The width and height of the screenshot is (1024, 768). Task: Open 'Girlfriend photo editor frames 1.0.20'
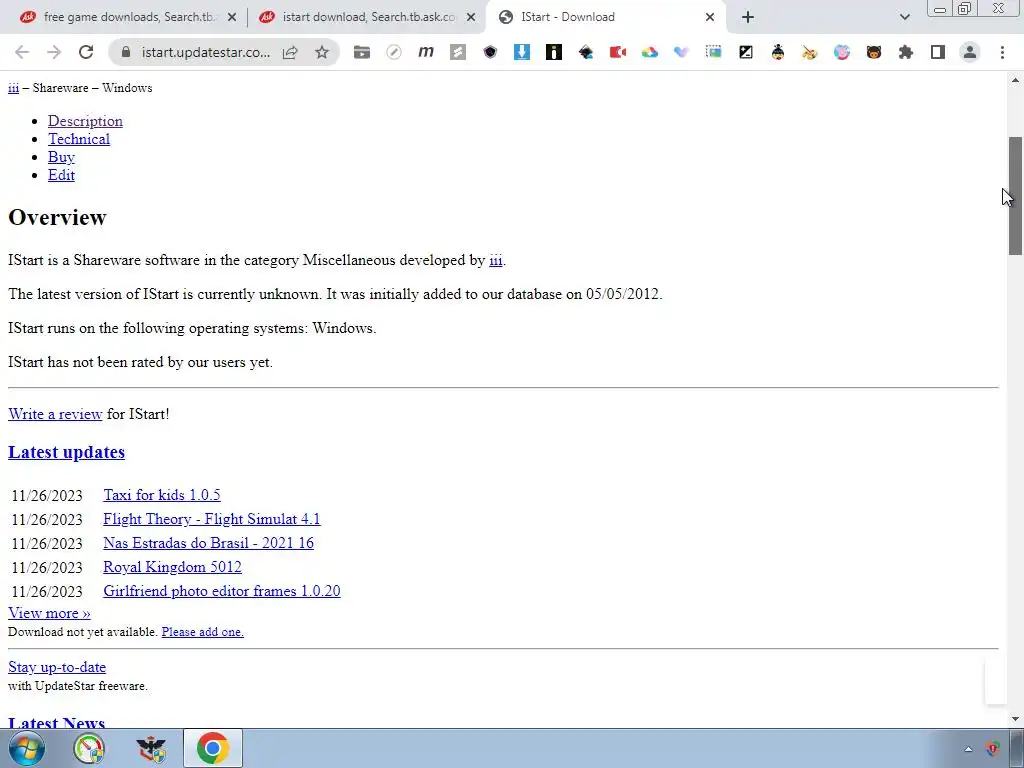(221, 591)
